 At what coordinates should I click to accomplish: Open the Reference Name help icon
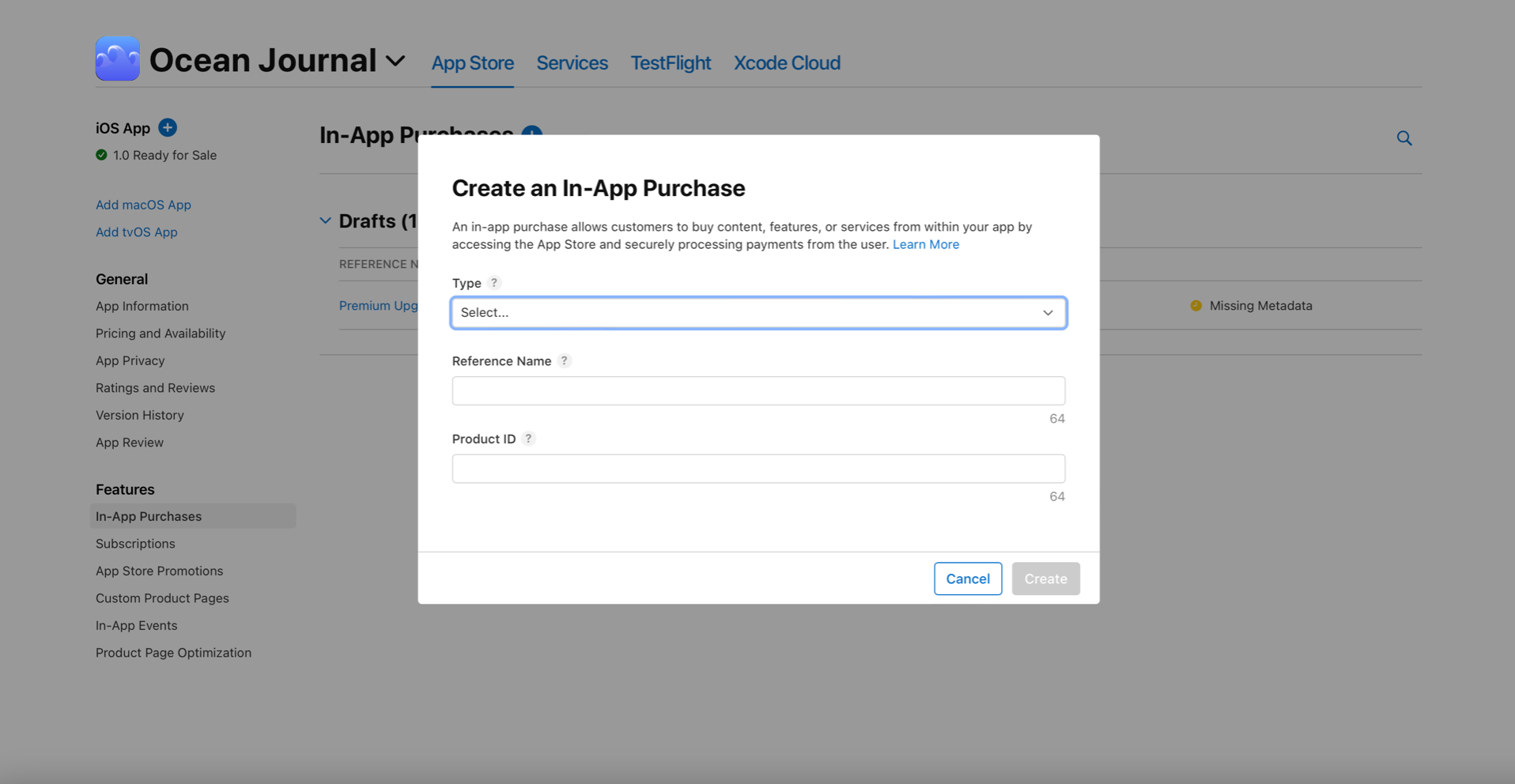(565, 360)
